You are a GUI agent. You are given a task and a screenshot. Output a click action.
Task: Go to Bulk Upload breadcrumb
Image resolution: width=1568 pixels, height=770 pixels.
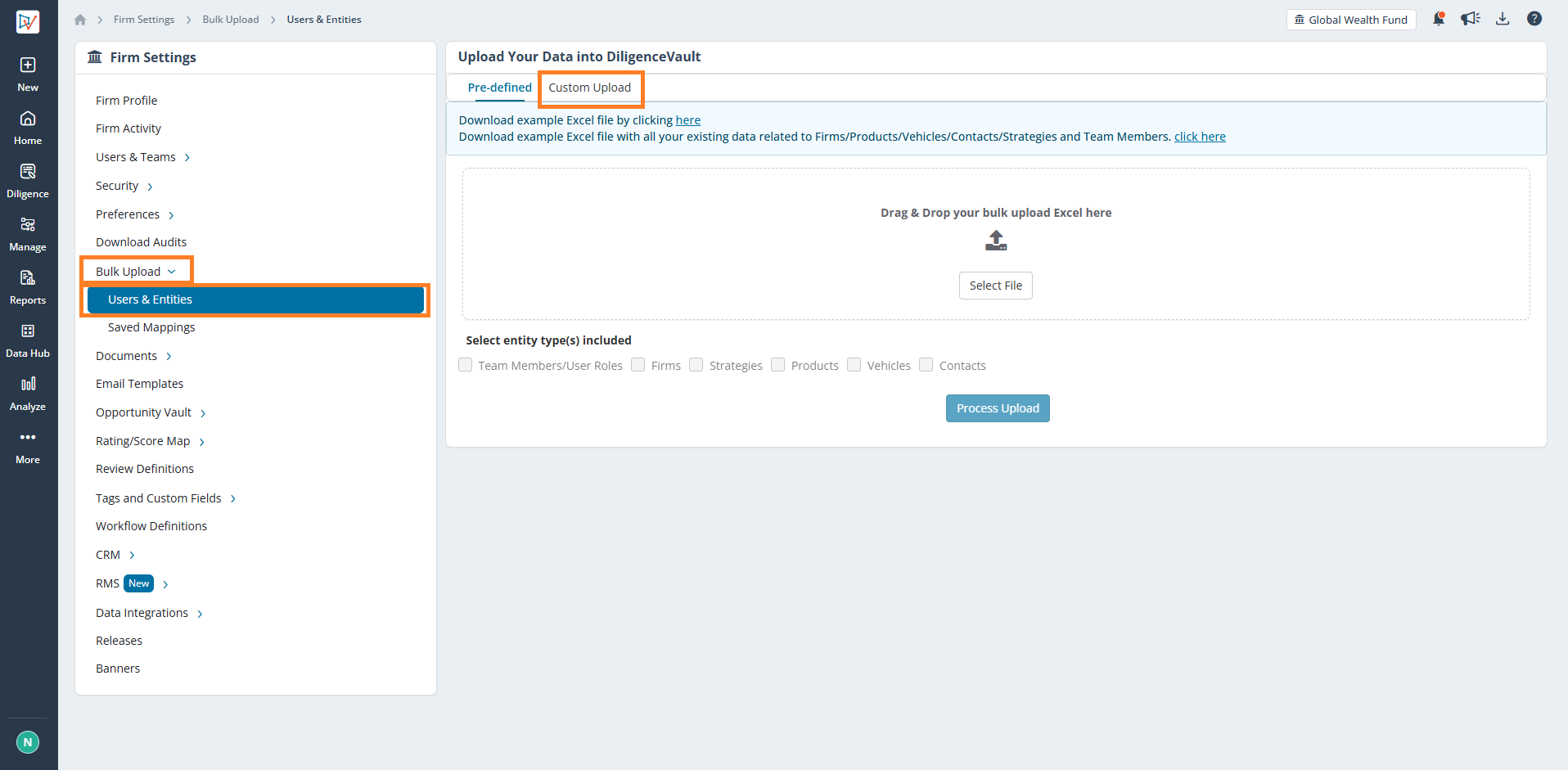231,20
